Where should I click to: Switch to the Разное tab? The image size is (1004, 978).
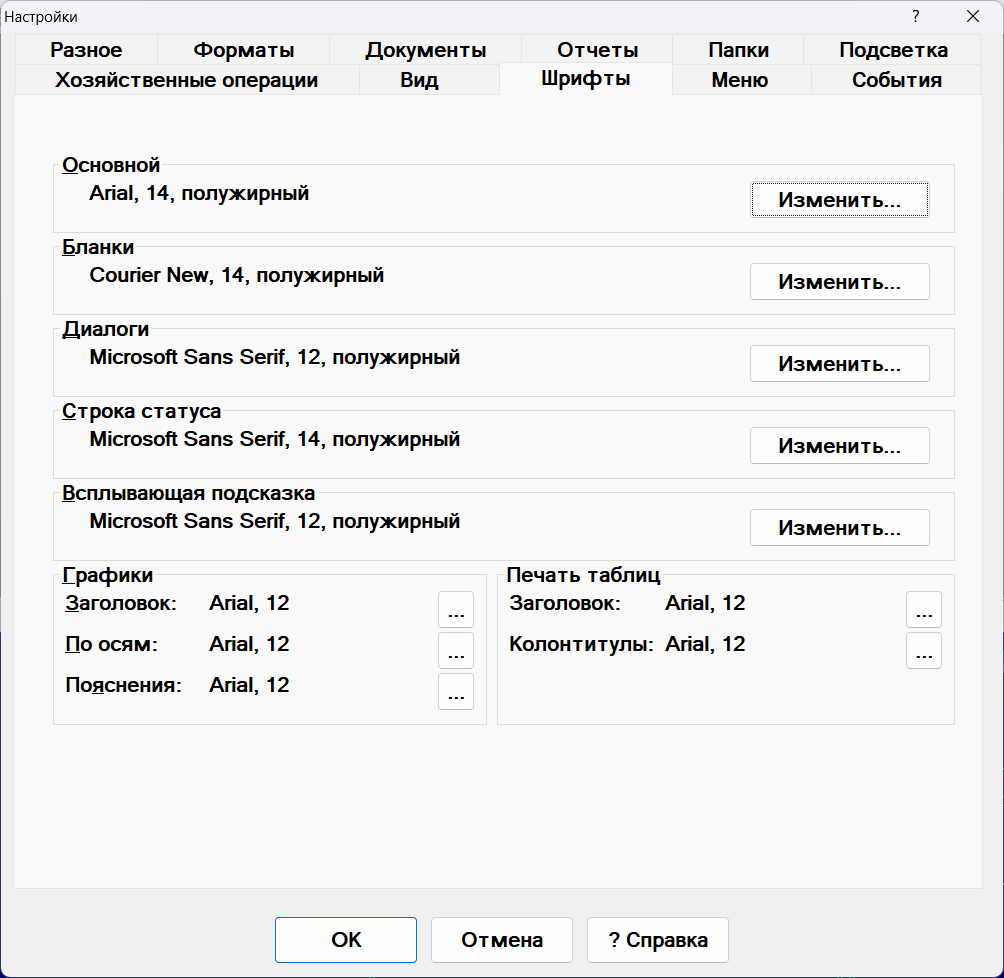[x=85, y=49]
